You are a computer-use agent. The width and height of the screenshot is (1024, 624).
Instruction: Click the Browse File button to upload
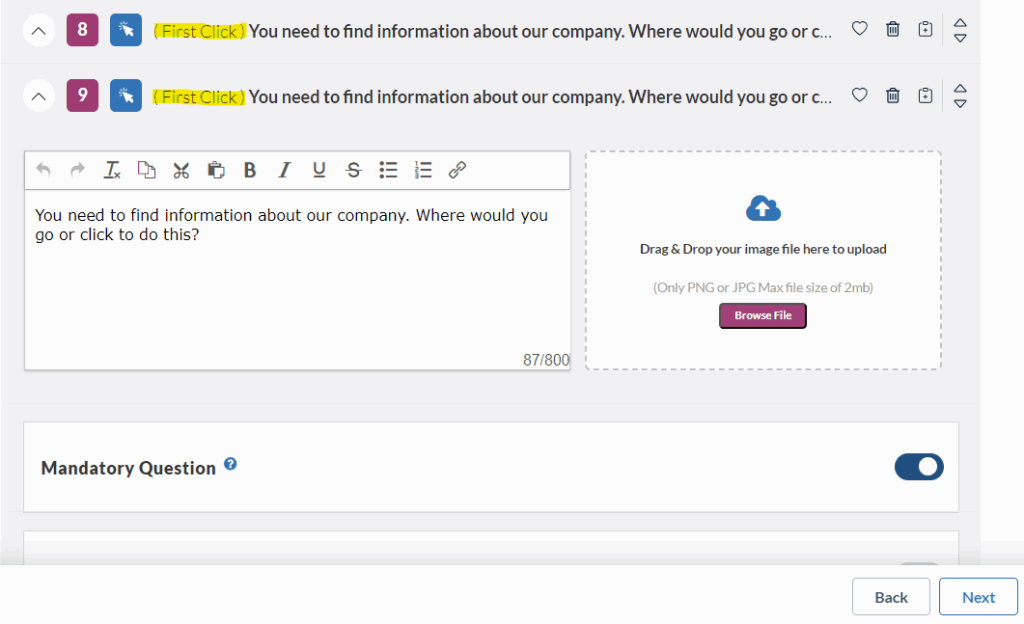[762, 315]
